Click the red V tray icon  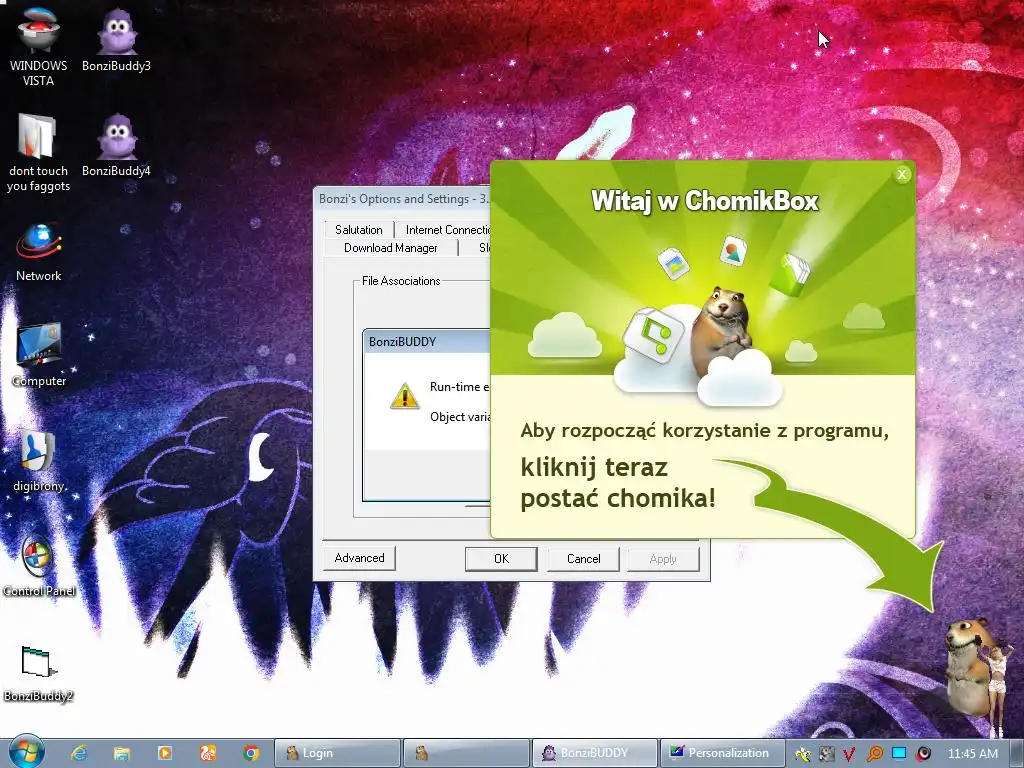click(x=848, y=754)
